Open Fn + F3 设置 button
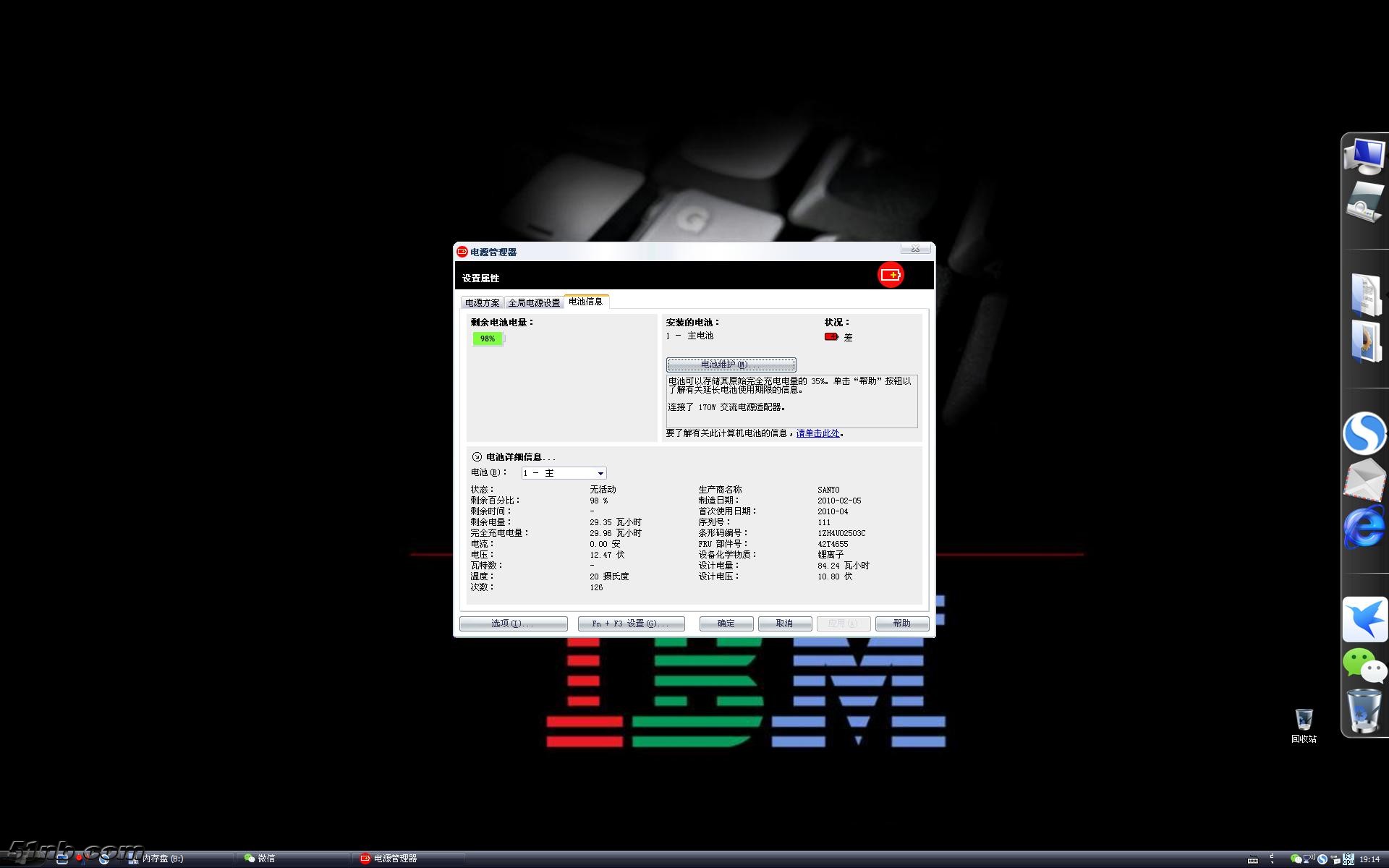The image size is (1389, 868). point(631,624)
